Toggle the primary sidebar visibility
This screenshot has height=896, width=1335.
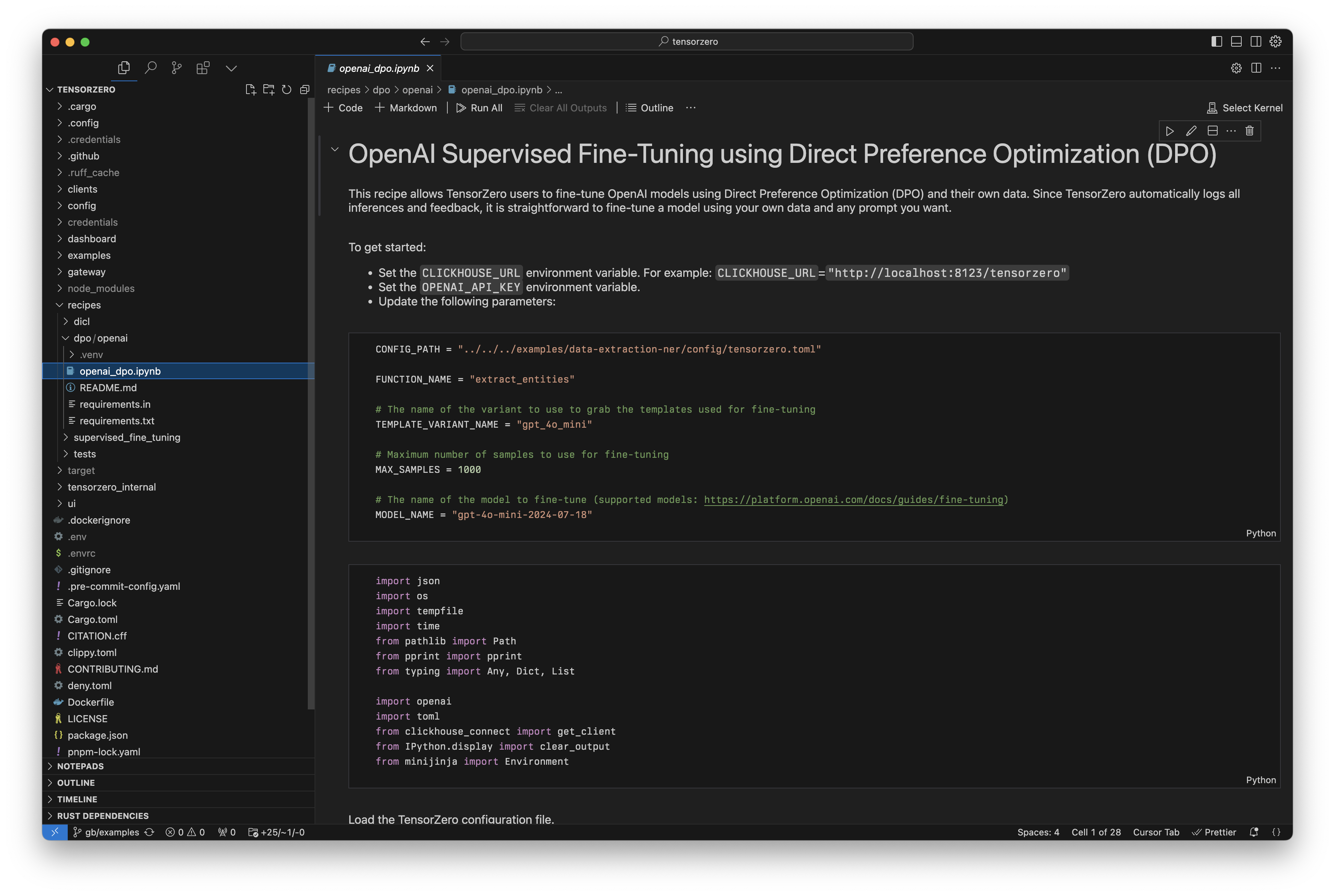1217,41
